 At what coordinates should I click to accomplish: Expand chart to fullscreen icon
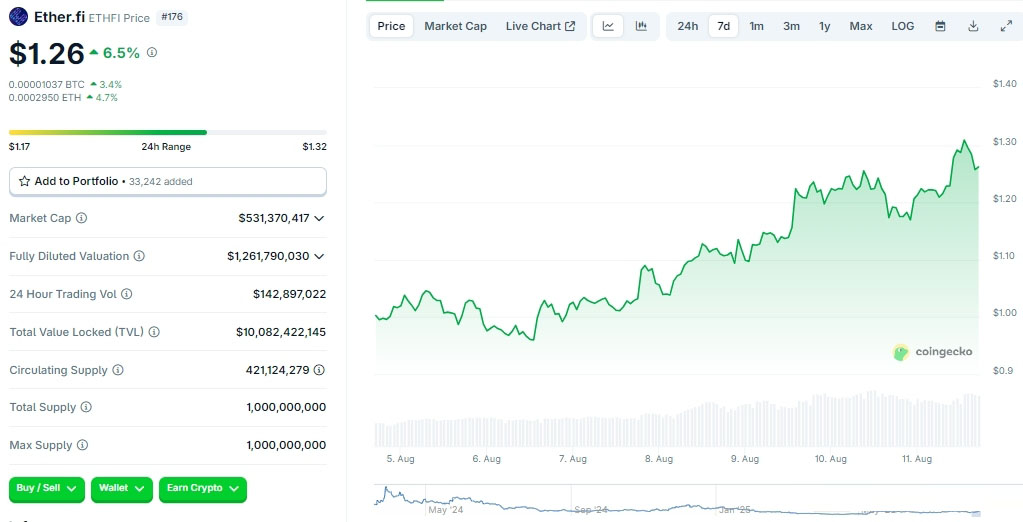(1006, 26)
